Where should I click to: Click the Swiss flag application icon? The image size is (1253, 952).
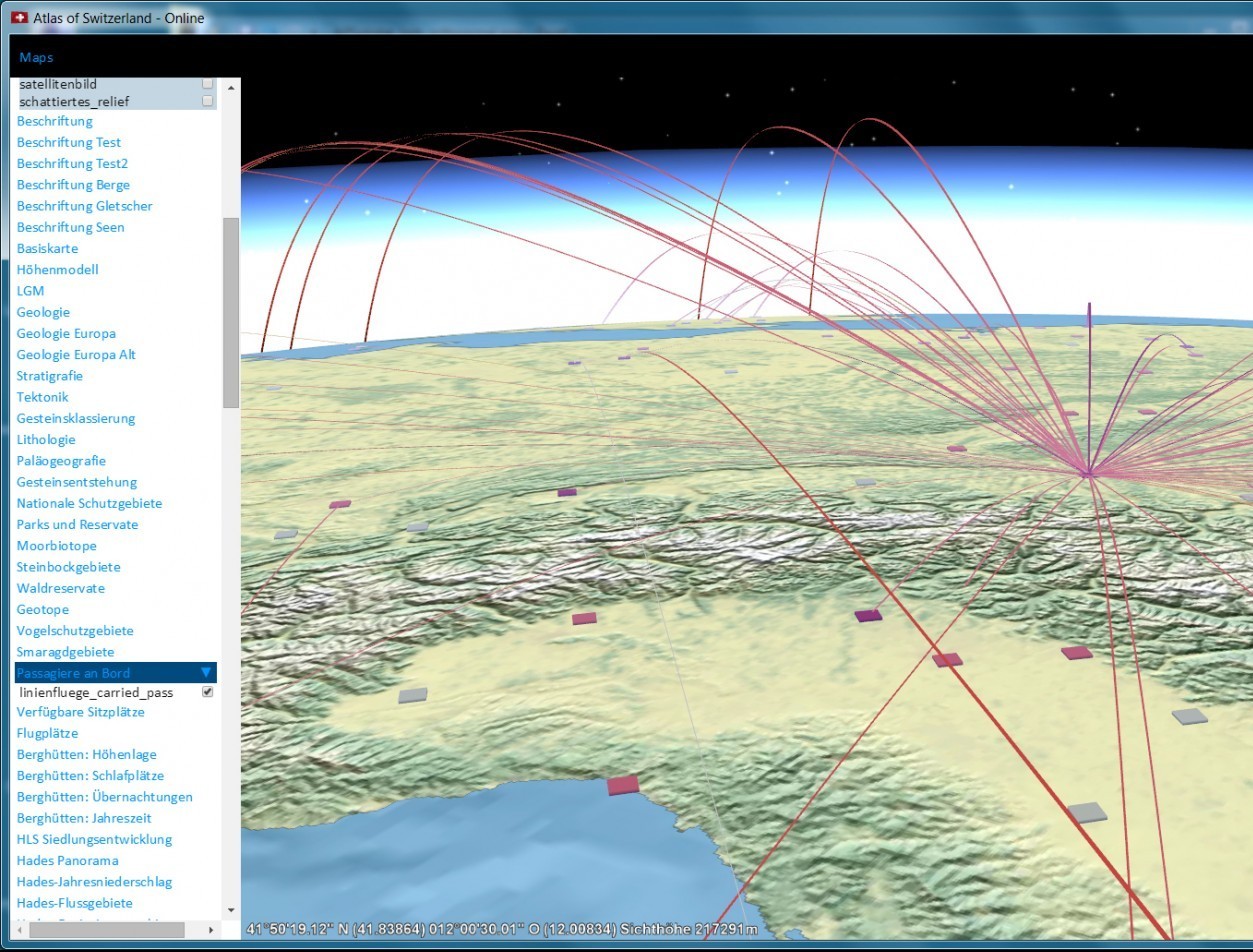[19, 18]
